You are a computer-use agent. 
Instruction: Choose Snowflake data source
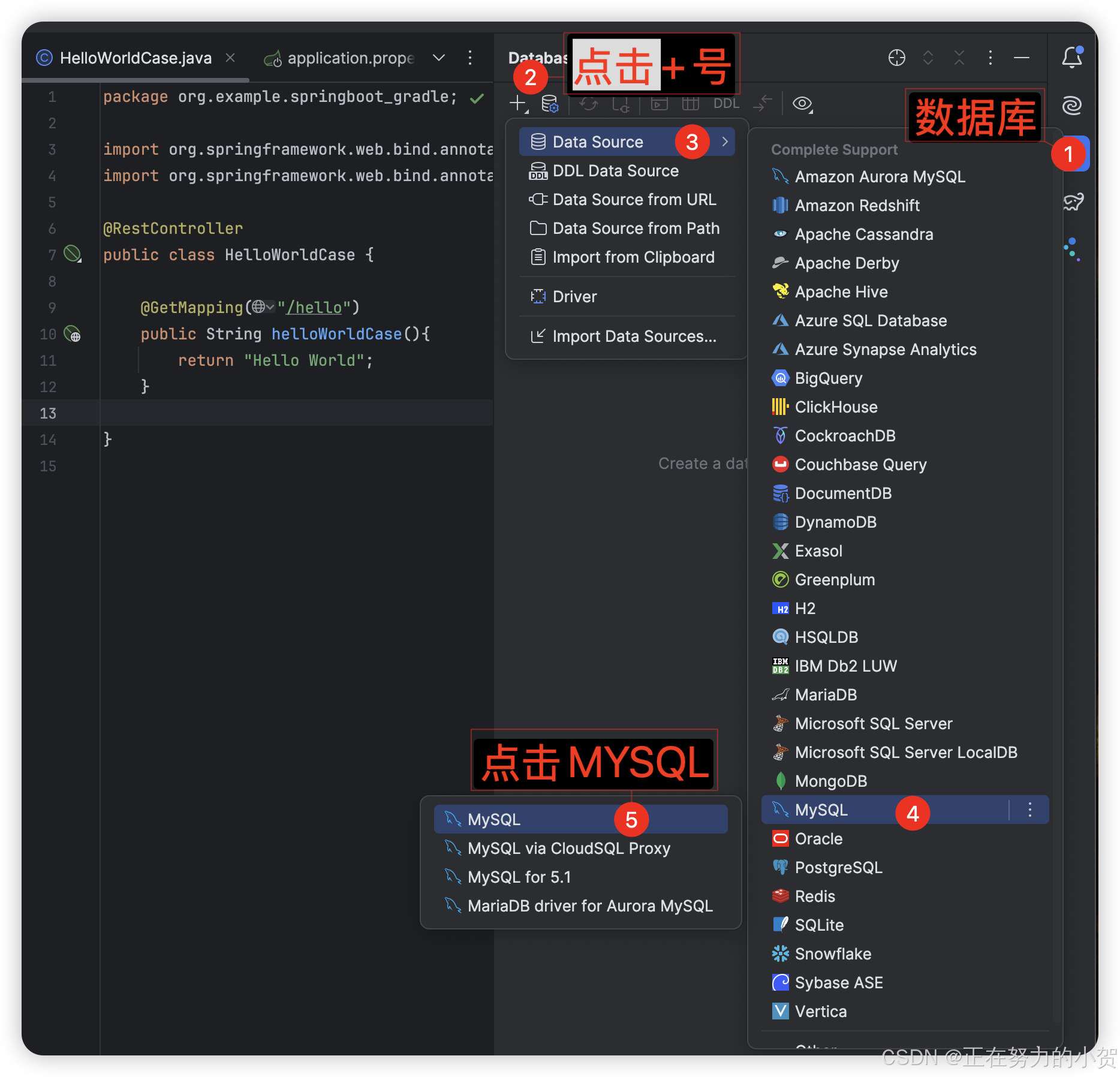(905, 954)
